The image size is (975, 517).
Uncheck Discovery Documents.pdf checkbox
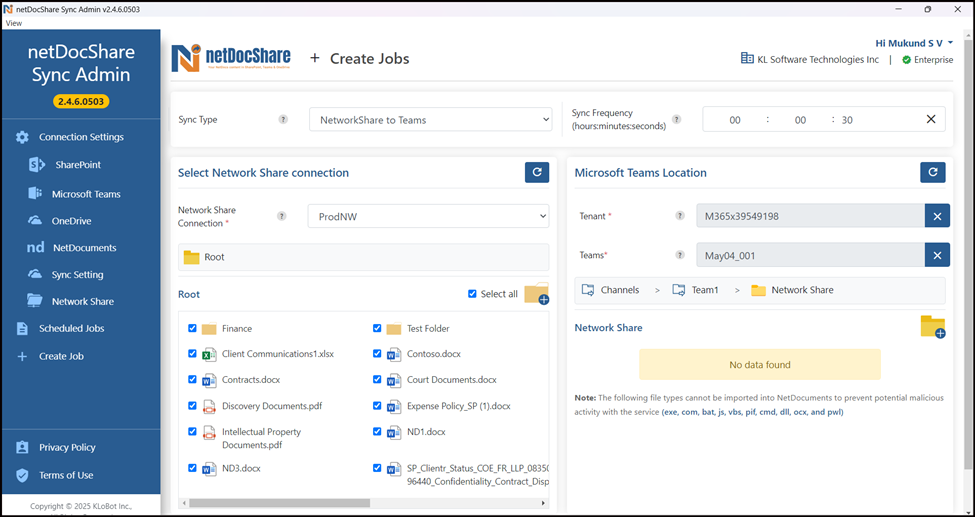(x=192, y=406)
